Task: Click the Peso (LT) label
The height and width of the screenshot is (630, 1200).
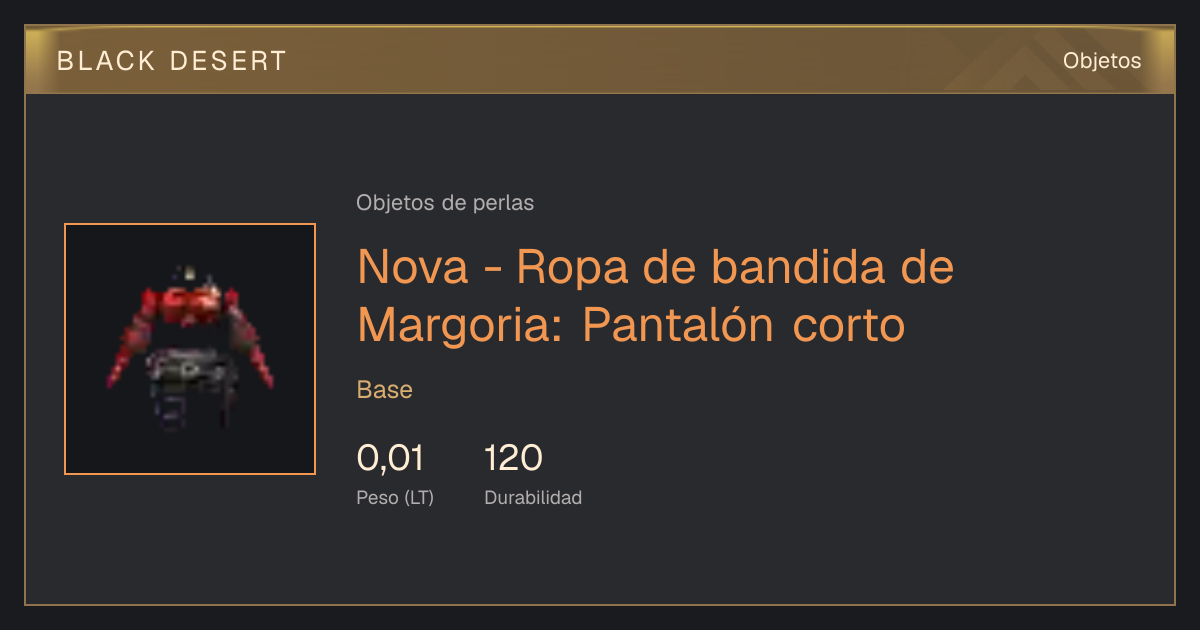Action: [395, 498]
